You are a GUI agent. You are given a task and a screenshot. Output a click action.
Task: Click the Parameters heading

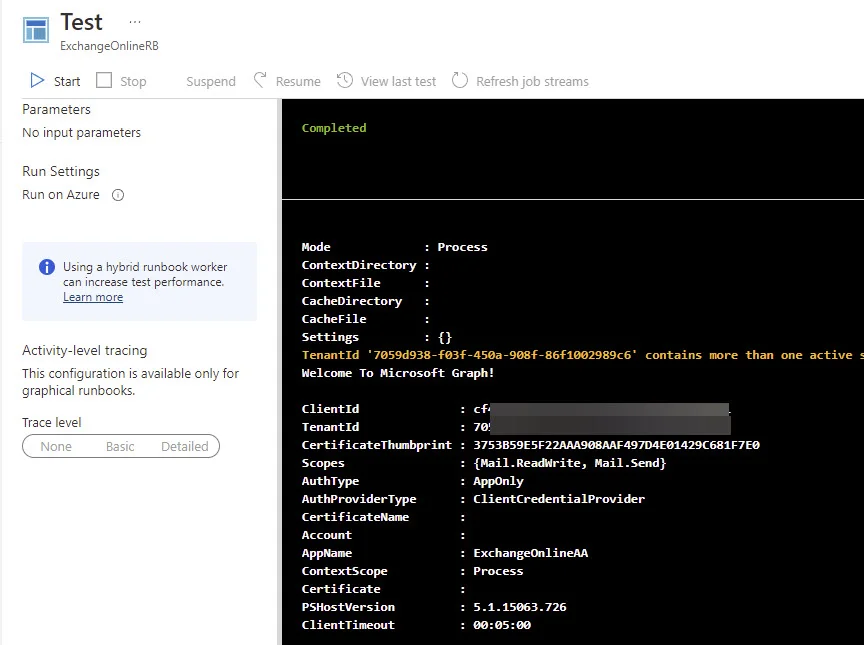[x=56, y=109]
